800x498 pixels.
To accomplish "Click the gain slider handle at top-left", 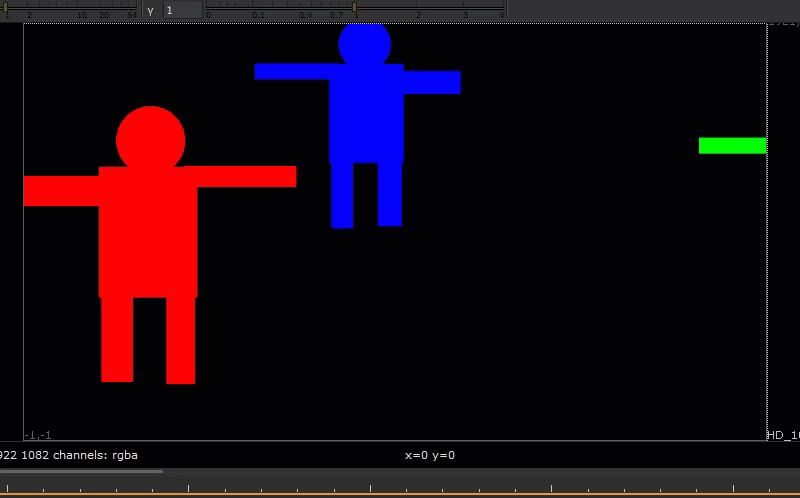I will (6, 8).
